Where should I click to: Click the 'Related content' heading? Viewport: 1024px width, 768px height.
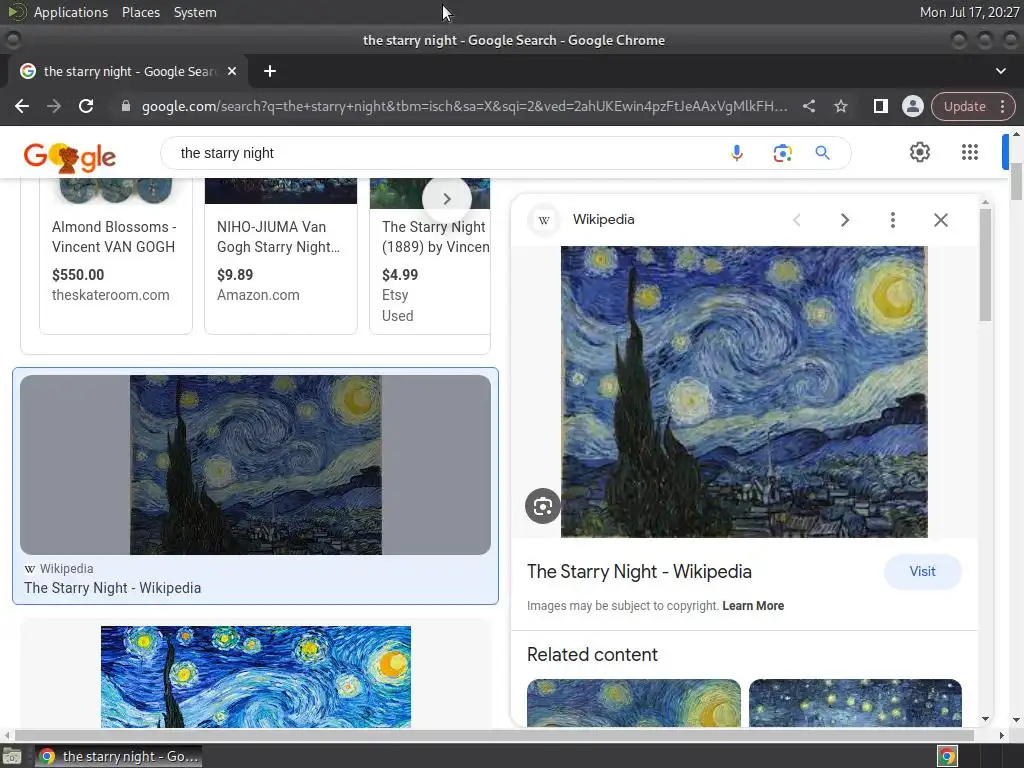tap(592, 654)
